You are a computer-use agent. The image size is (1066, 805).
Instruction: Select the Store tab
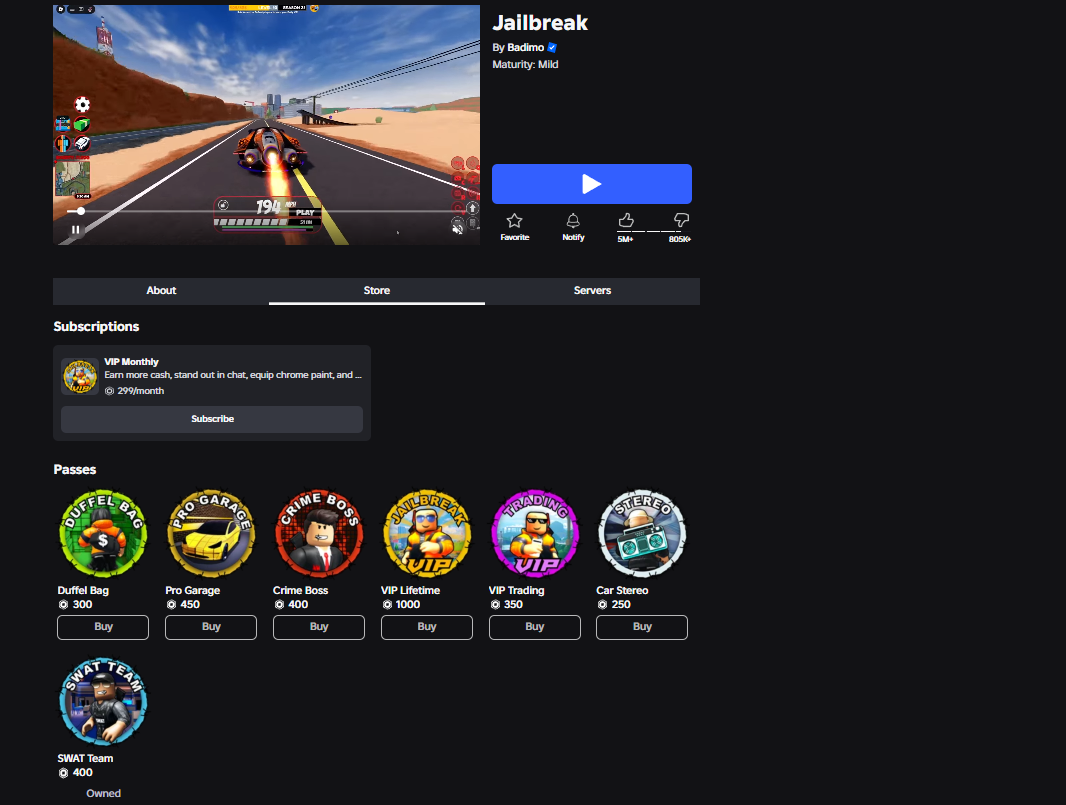[377, 290]
